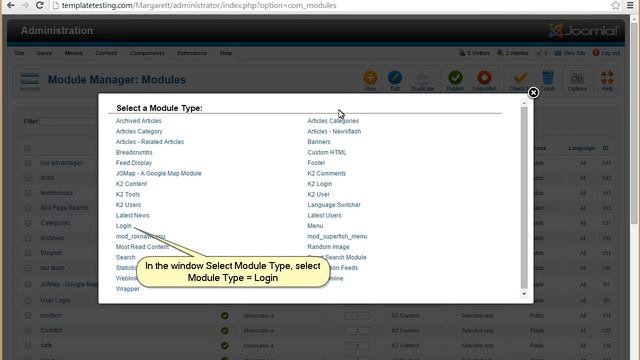Select the K2 Tools module type
Viewport: 640px width, 360px height.
[x=128, y=194]
